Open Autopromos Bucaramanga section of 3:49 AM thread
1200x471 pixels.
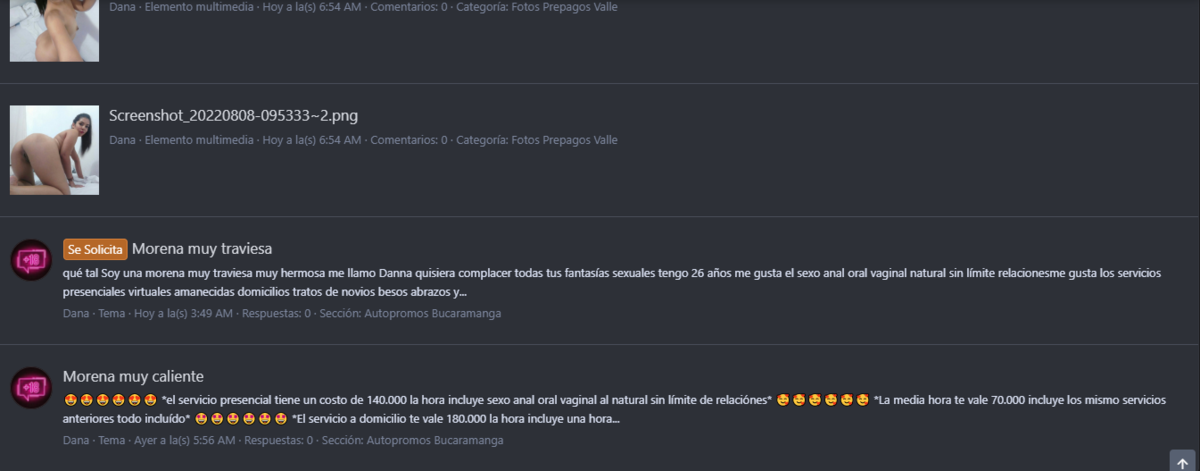coord(435,313)
